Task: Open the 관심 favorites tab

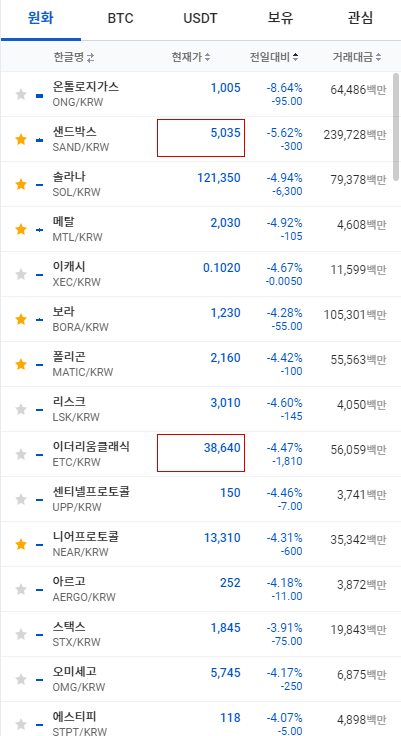Action: [361, 19]
